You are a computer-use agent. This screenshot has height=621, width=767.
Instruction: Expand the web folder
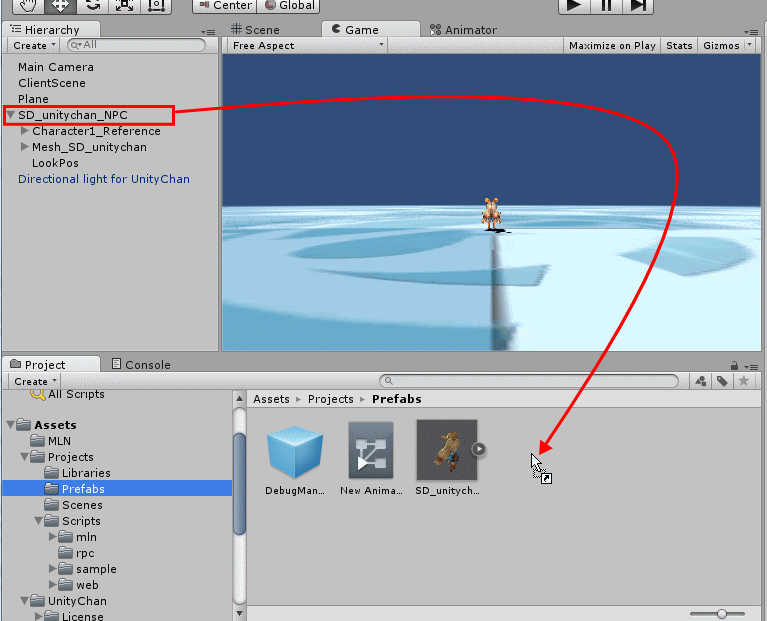[52, 585]
